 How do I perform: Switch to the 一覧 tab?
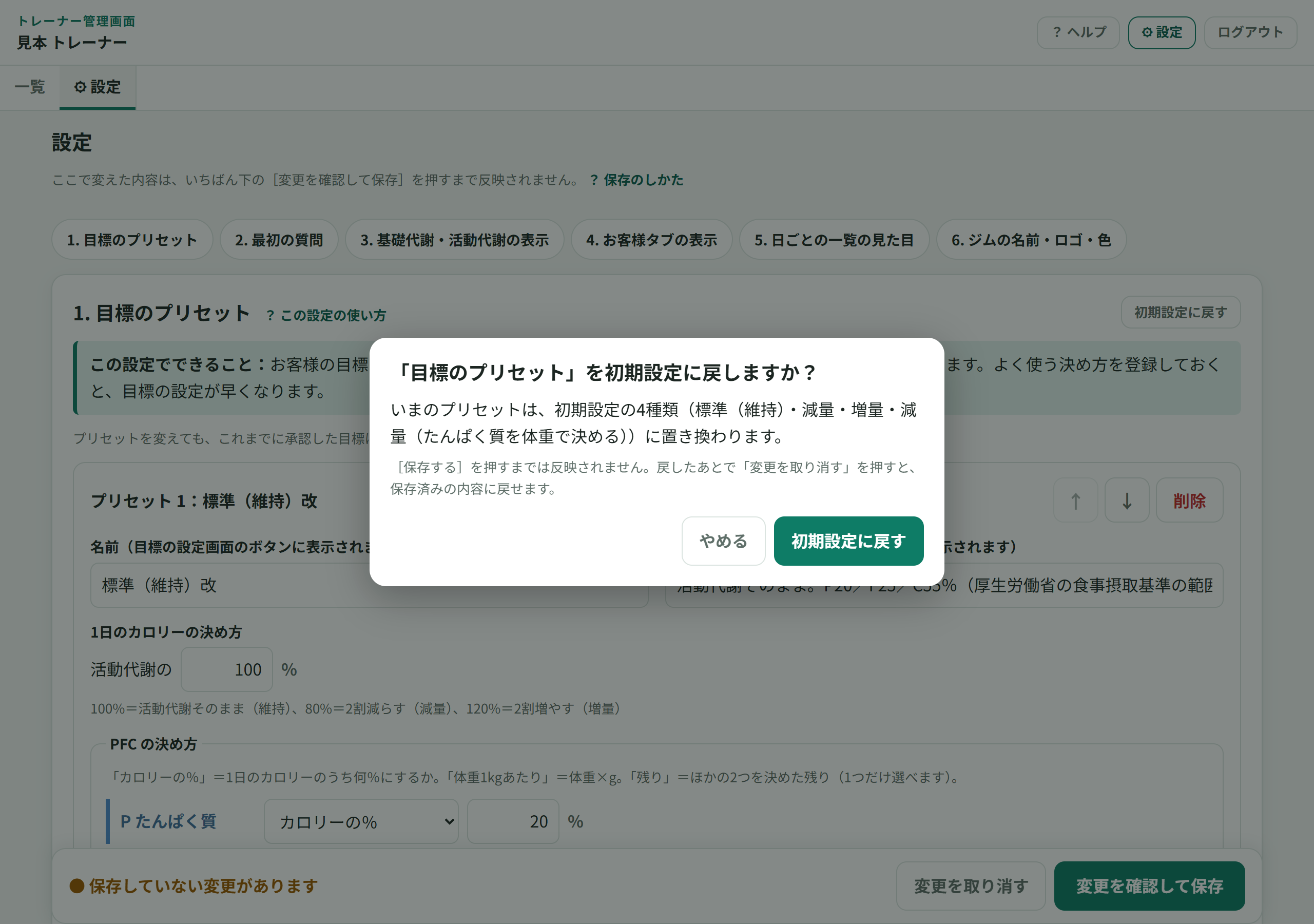tap(30, 87)
